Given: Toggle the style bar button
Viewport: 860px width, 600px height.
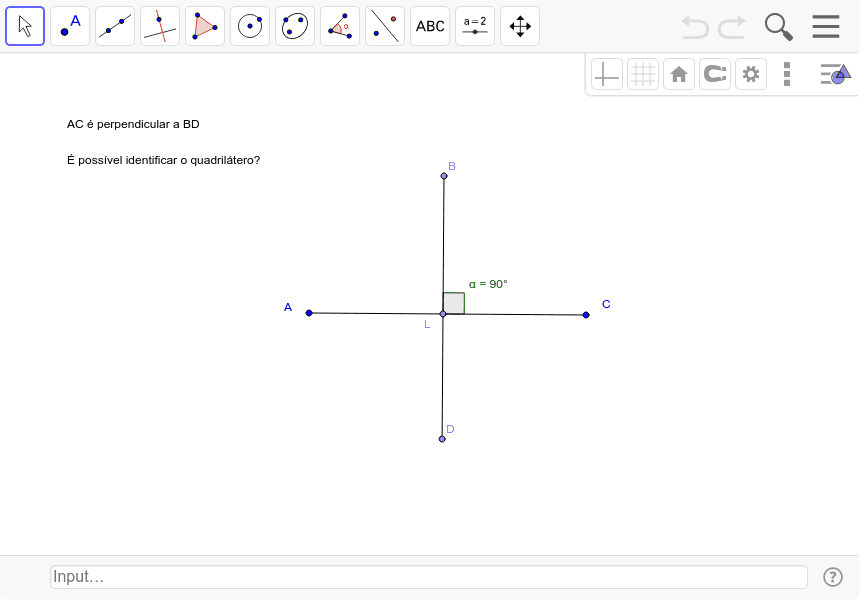Looking at the screenshot, I should point(835,74).
